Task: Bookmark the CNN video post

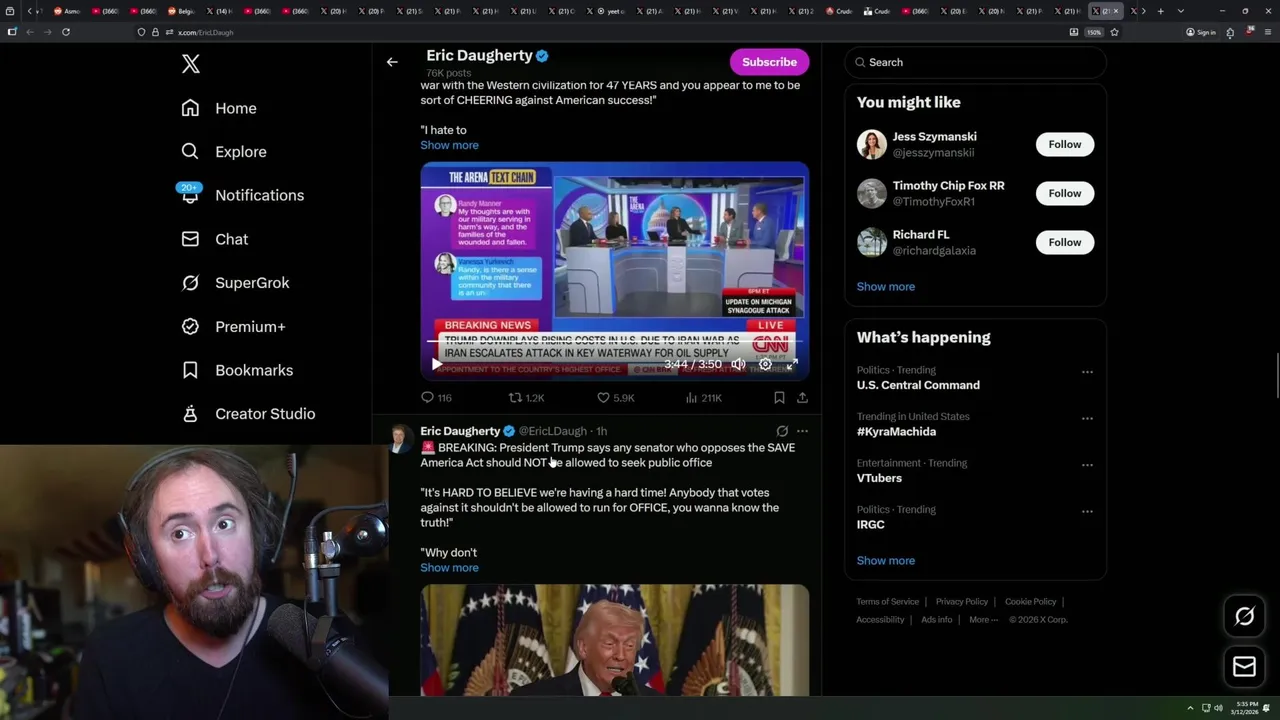Action: coord(779,398)
